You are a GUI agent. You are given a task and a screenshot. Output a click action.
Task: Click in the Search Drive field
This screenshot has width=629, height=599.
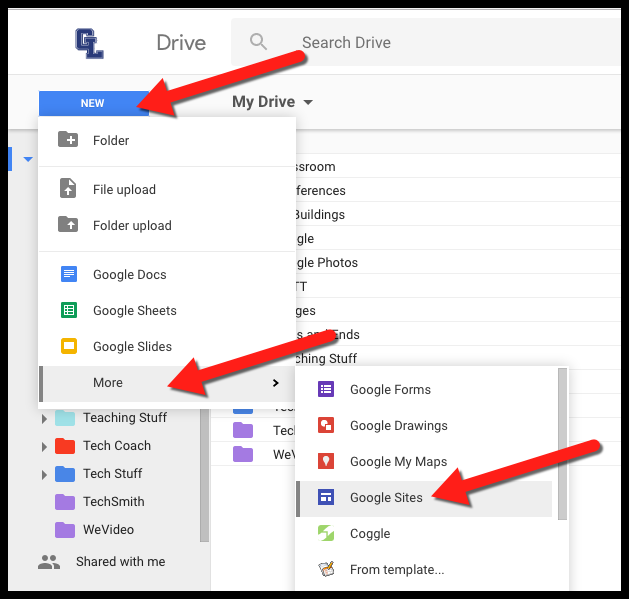(x=426, y=42)
